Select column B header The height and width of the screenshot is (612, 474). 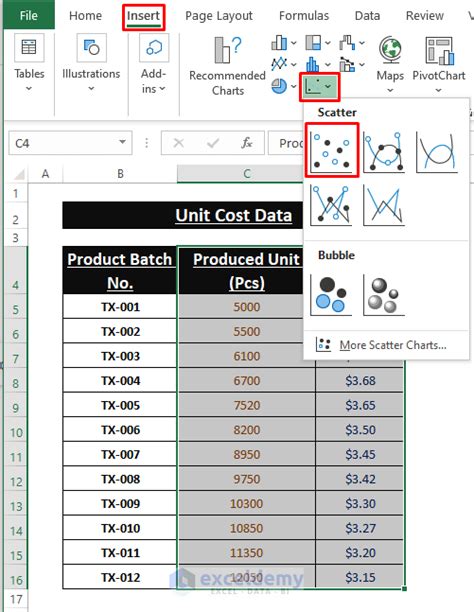click(x=120, y=174)
